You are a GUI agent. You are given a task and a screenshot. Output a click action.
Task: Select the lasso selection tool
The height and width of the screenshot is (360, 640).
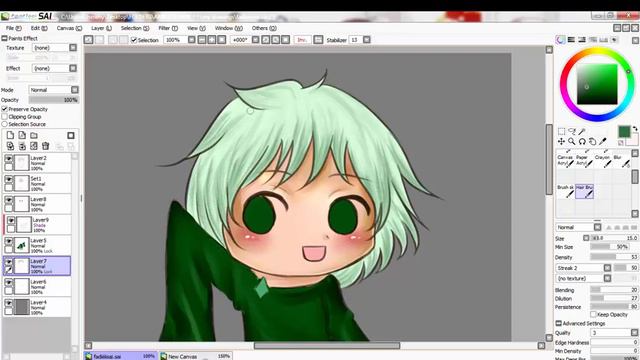572,131
